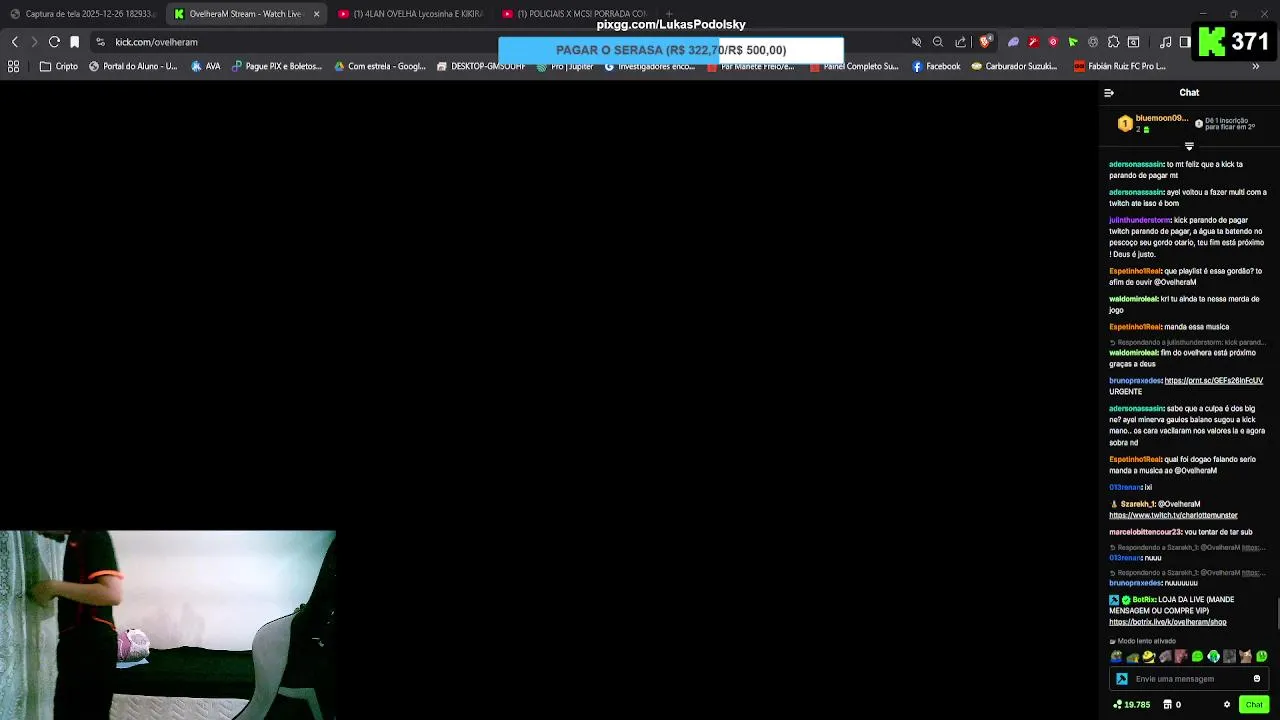Open the botrix.live shop link

[1167, 622]
